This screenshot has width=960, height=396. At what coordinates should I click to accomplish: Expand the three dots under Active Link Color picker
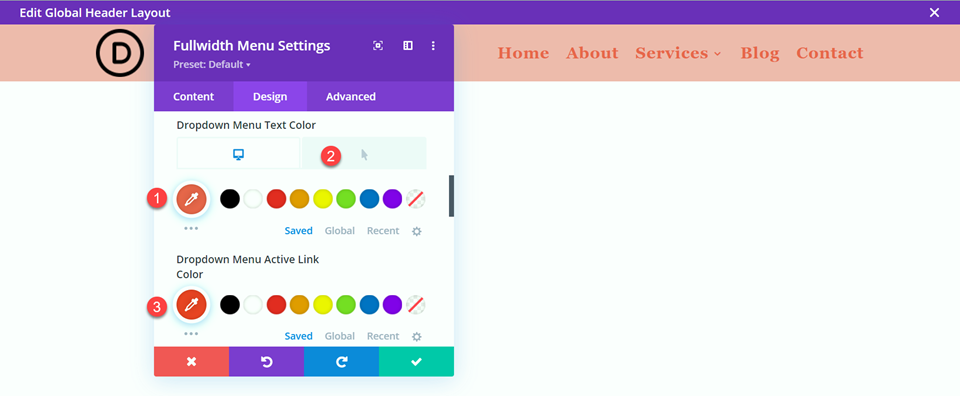coord(191,334)
